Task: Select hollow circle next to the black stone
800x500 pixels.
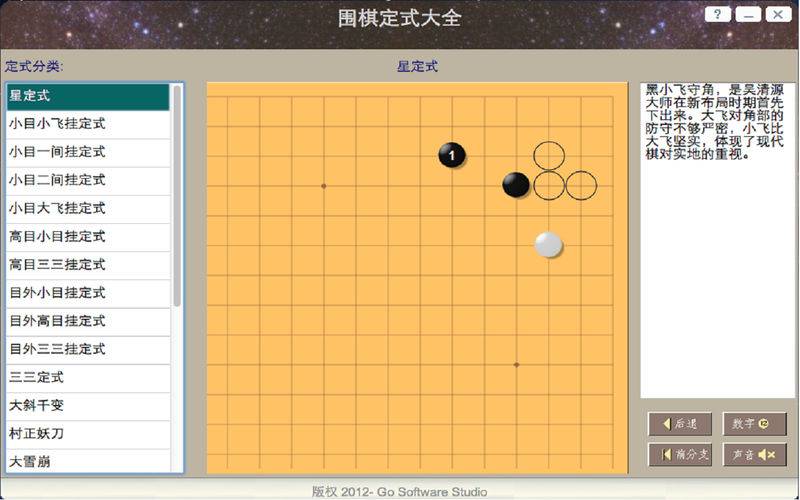Action: tap(549, 185)
